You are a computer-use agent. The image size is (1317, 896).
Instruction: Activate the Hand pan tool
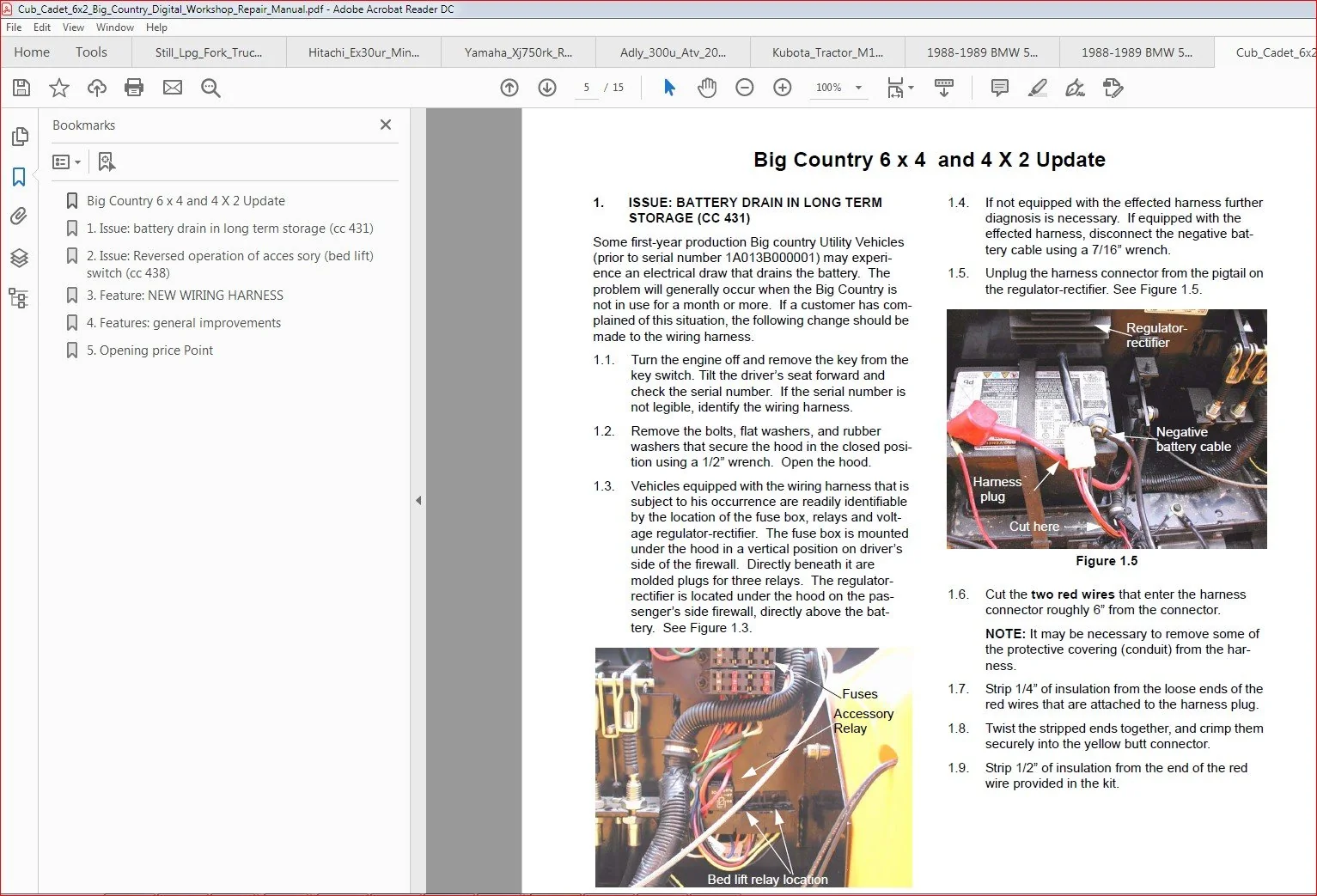707,88
